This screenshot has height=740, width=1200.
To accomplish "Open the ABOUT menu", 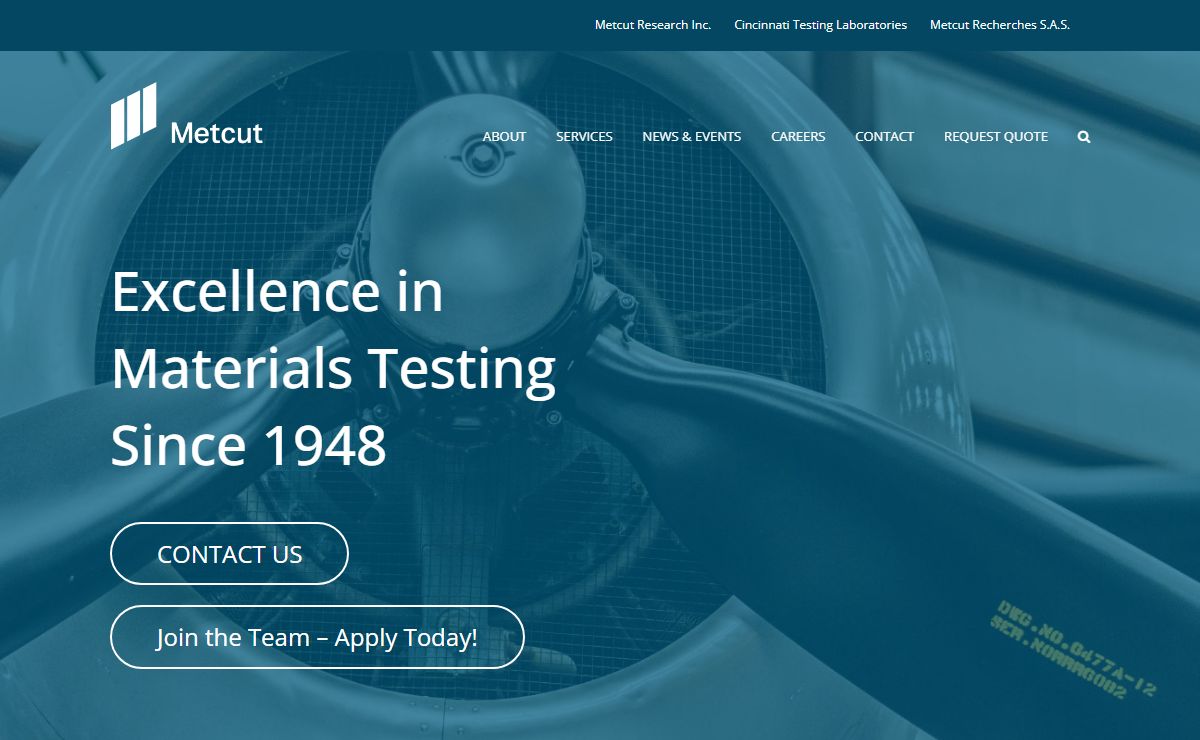I will coord(504,137).
